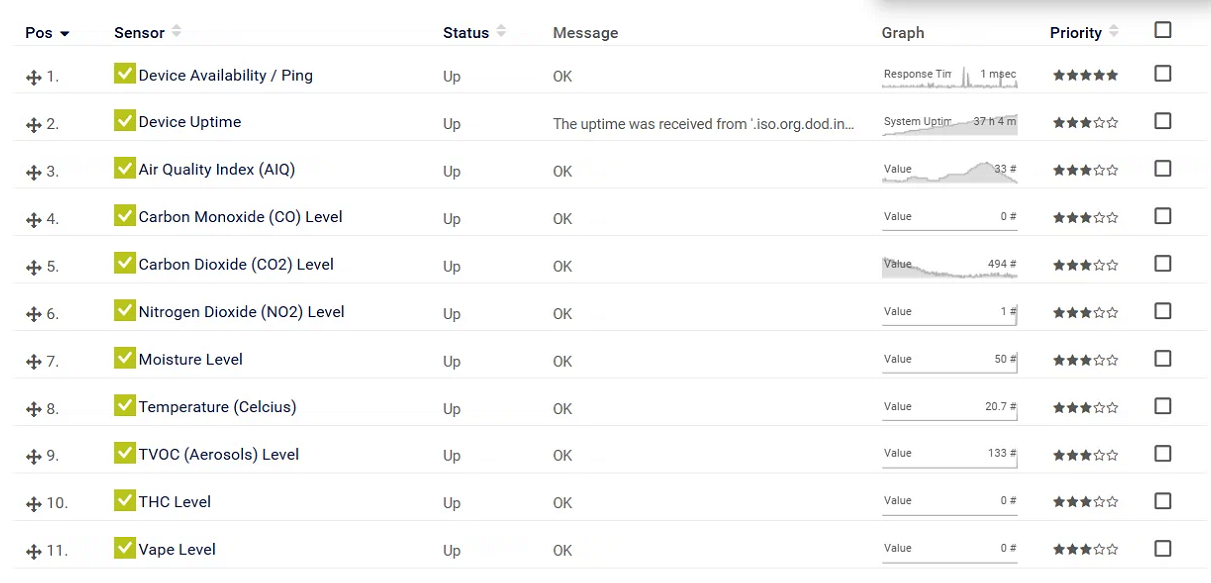
Task: Click the green status checkmark for Device Uptime
Action: tap(124, 121)
